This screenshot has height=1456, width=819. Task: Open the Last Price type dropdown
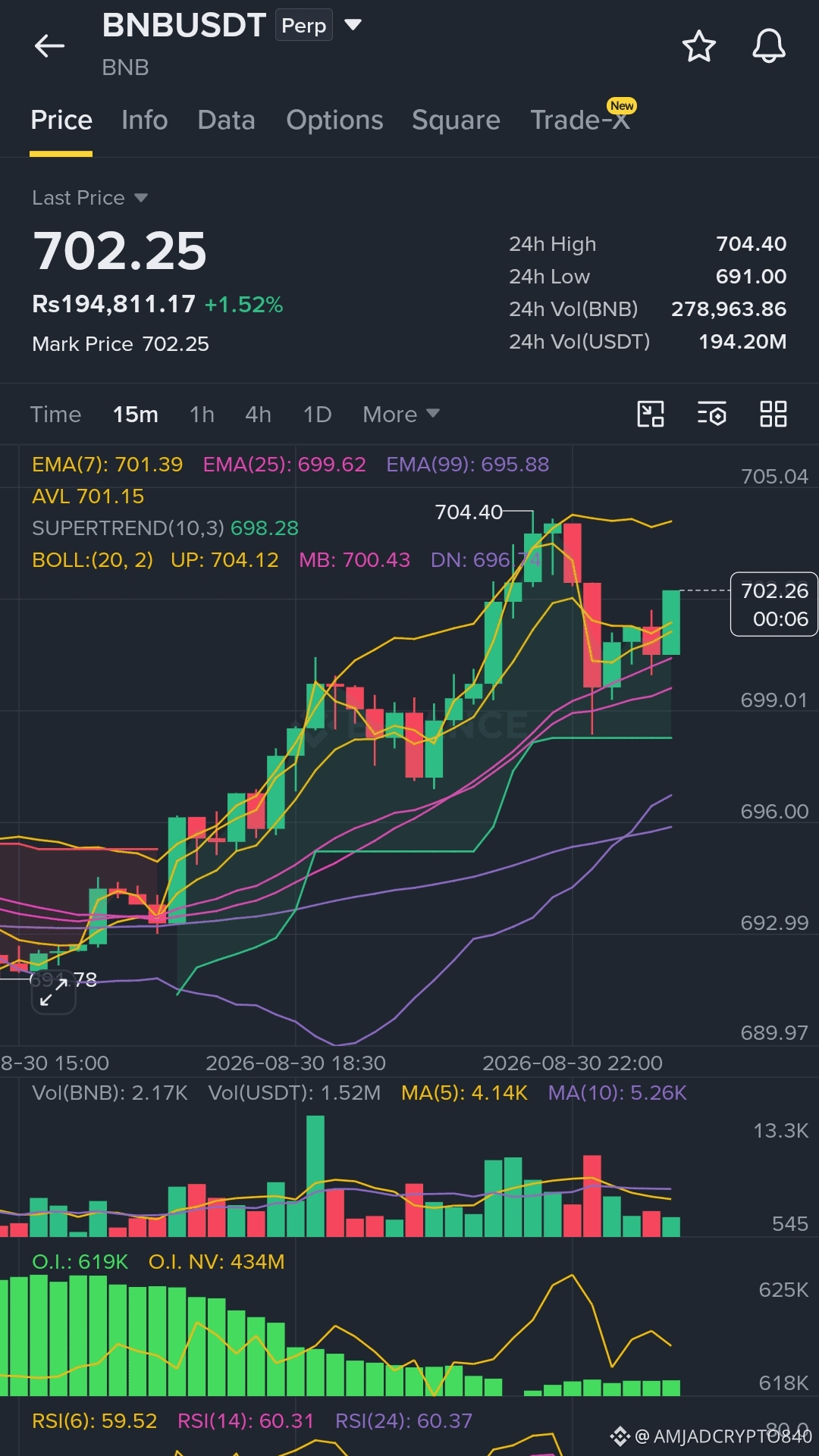pyautogui.click(x=89, y=198)
